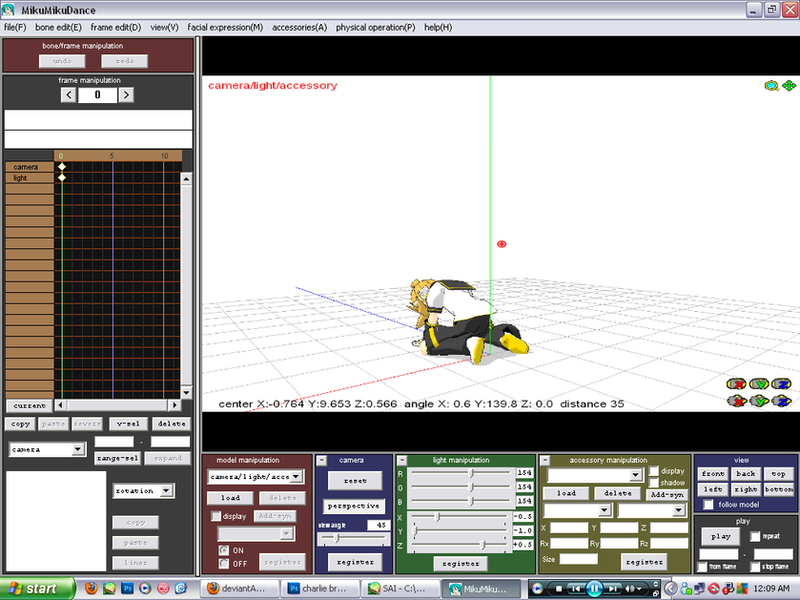This screenshot has height=600, width=800.
Task: Open the physical operation(P) menu
Action: click(376, 28)
